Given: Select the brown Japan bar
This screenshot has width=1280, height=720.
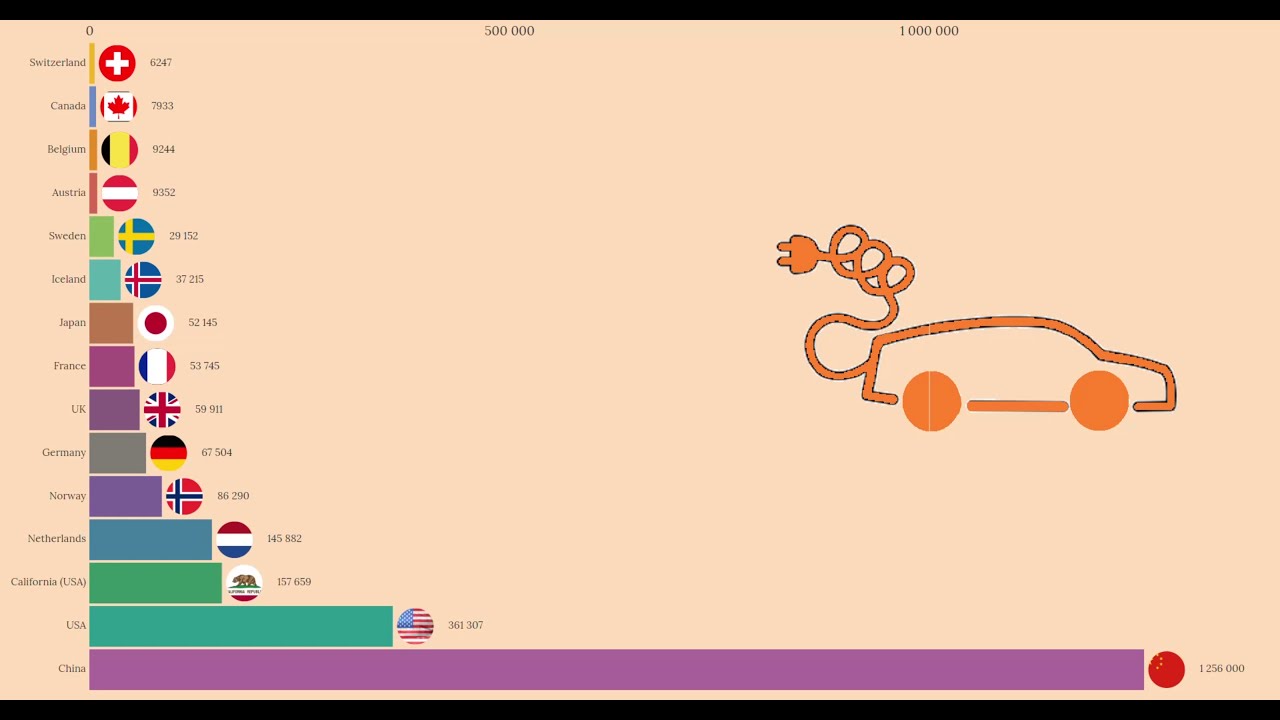Looking at the screenshot, I should pos(111,323).
